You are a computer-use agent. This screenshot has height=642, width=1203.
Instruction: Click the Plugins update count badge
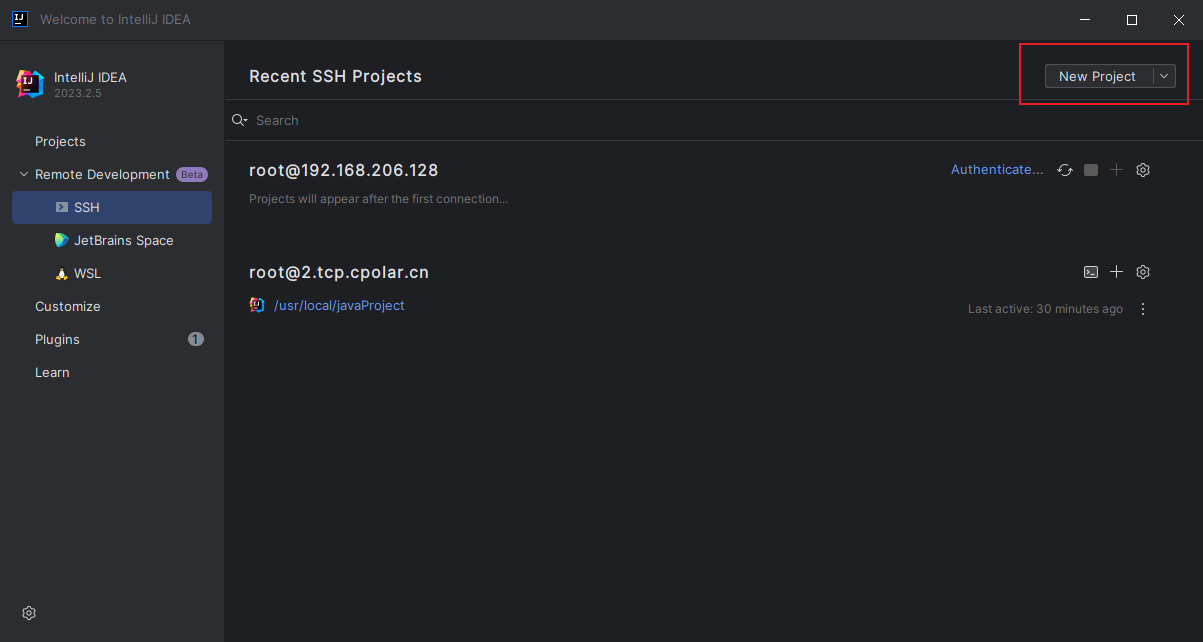pos(196,339)
